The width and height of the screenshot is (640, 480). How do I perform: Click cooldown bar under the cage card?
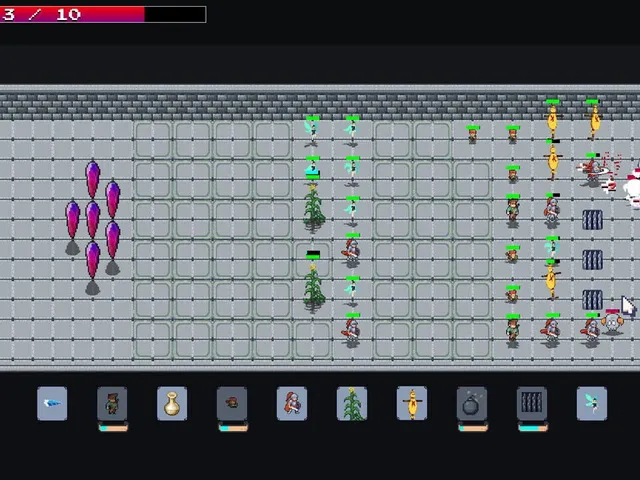(533, 428)
